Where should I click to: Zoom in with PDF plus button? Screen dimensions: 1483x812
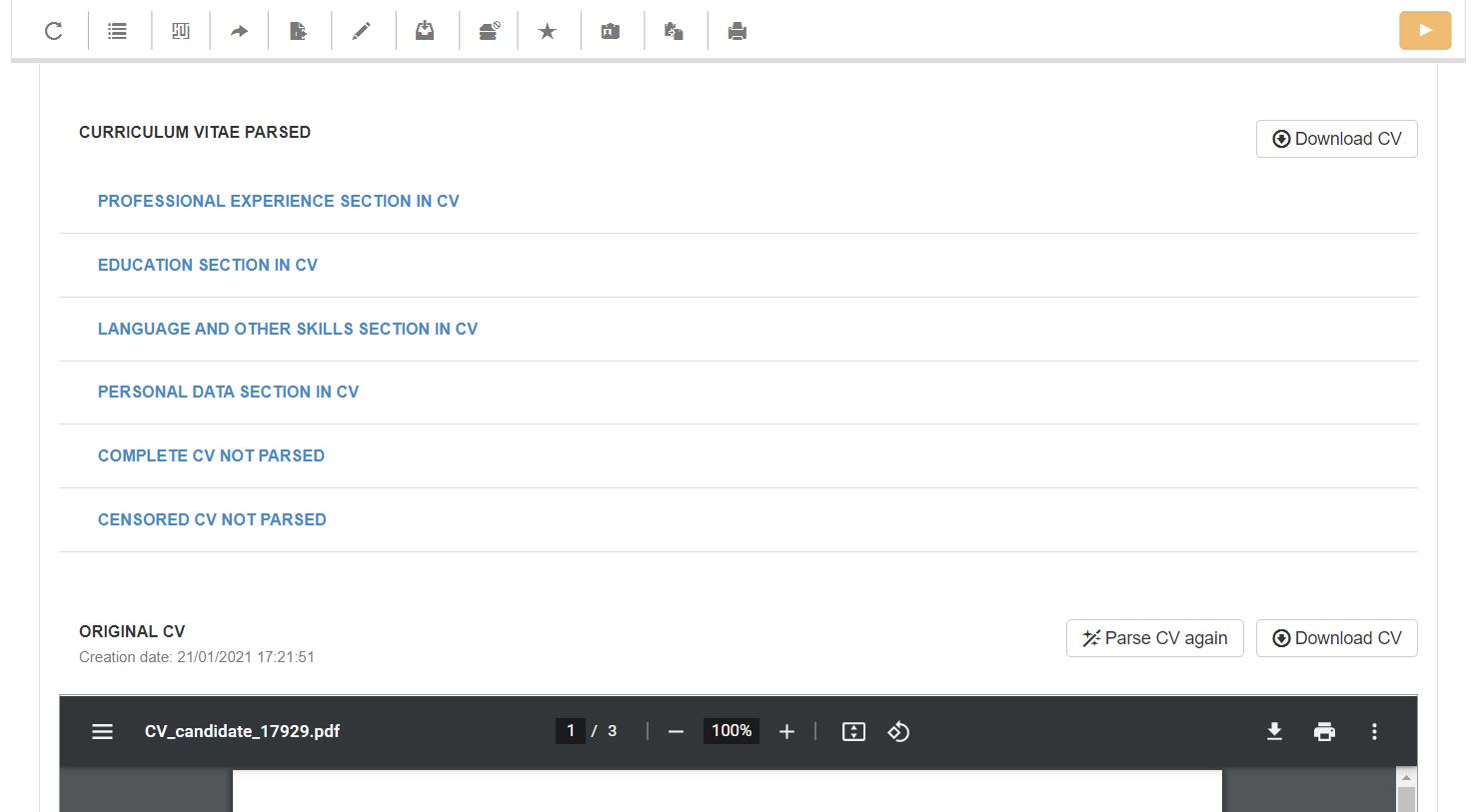click(786, 731)
